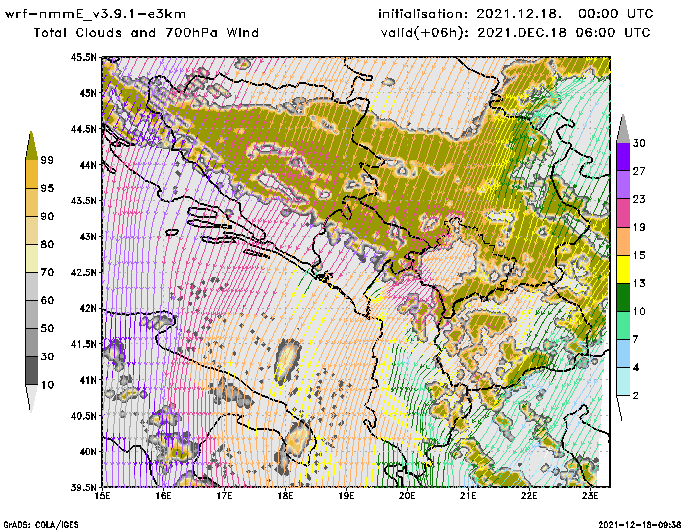Click the gray triangle topping the wind legend
The height and width of the screenshot is (530, 700).
tap(623, 129)
